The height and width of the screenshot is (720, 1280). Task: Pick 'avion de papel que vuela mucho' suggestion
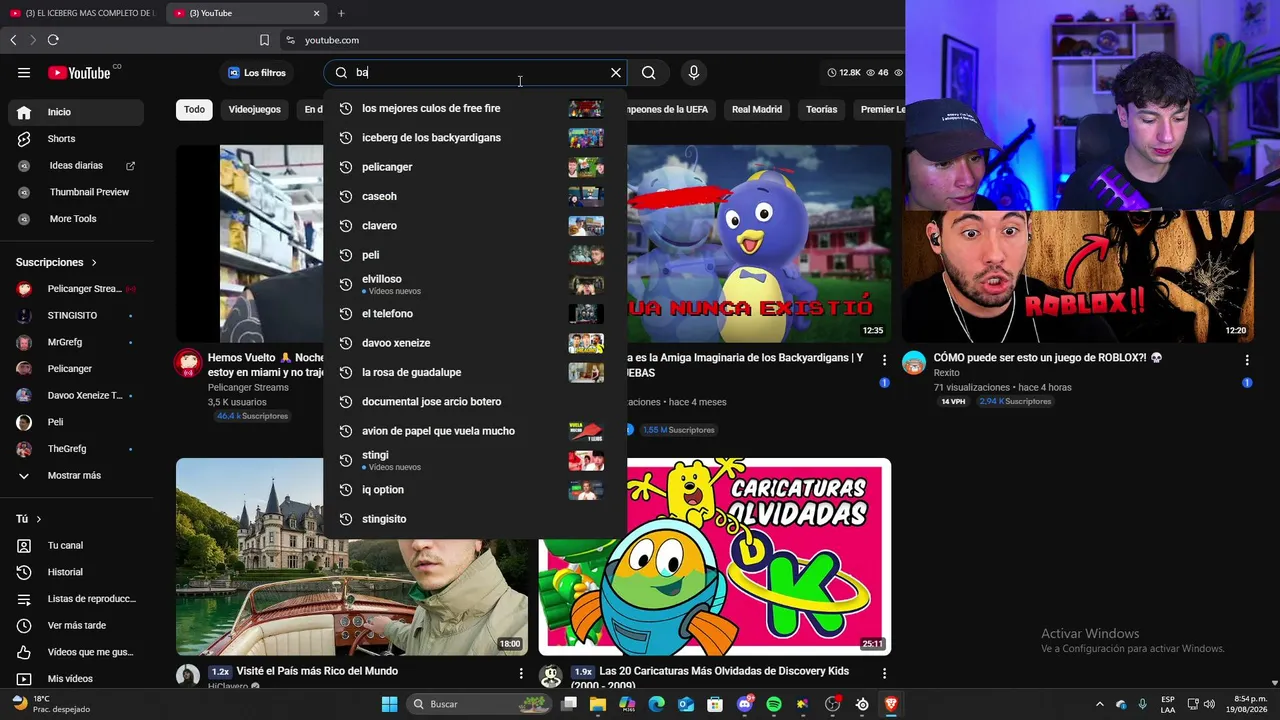coord(475,431)
